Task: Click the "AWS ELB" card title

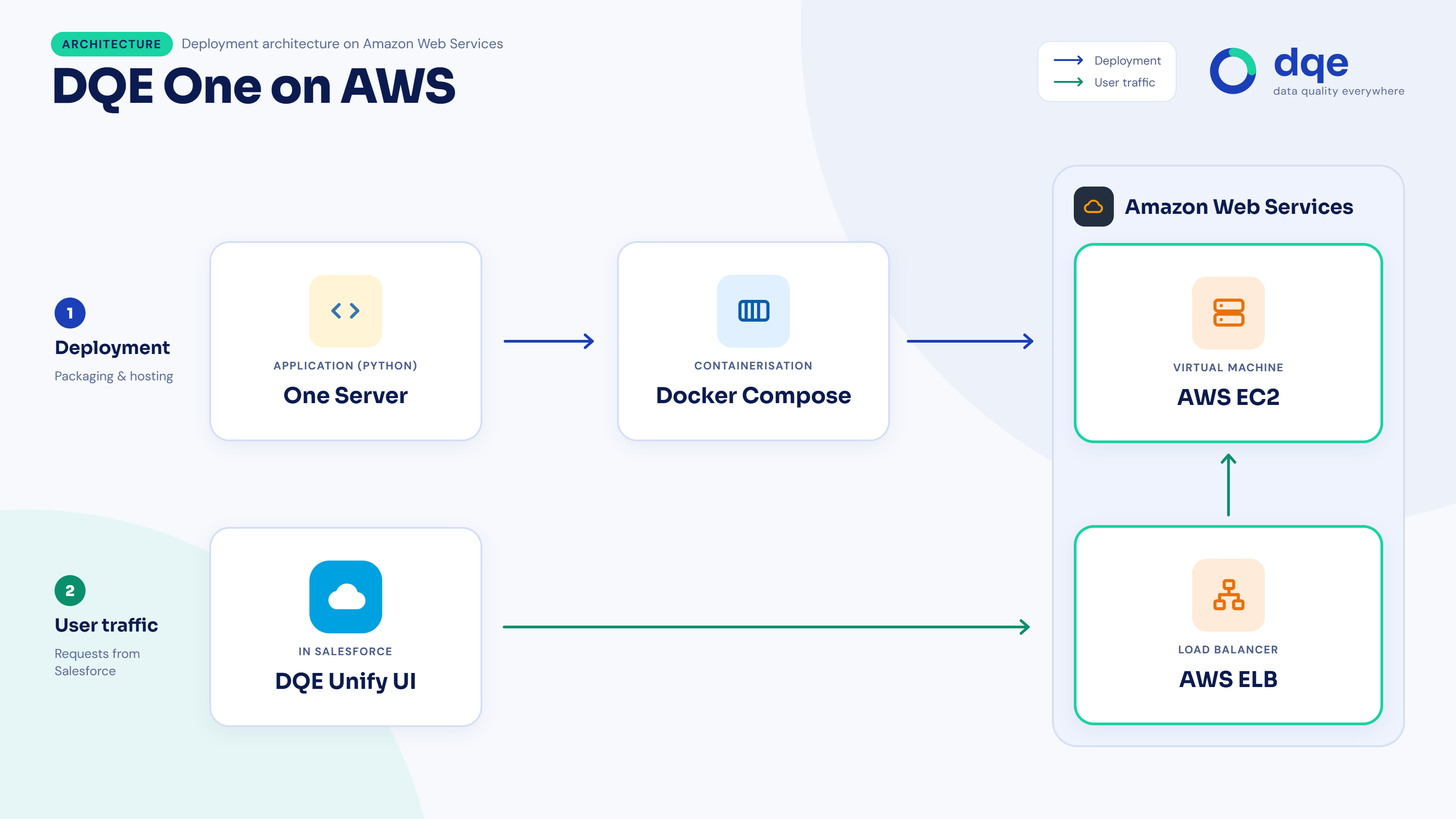Action: click(x=1228, y=679)
